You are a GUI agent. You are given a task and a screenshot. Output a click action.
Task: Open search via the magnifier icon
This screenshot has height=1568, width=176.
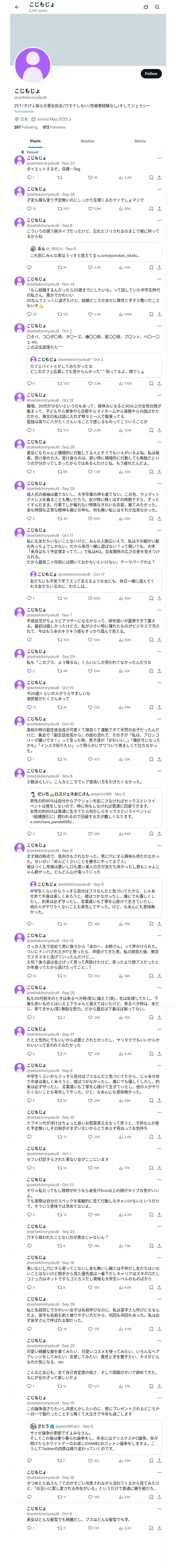point(157,7)
